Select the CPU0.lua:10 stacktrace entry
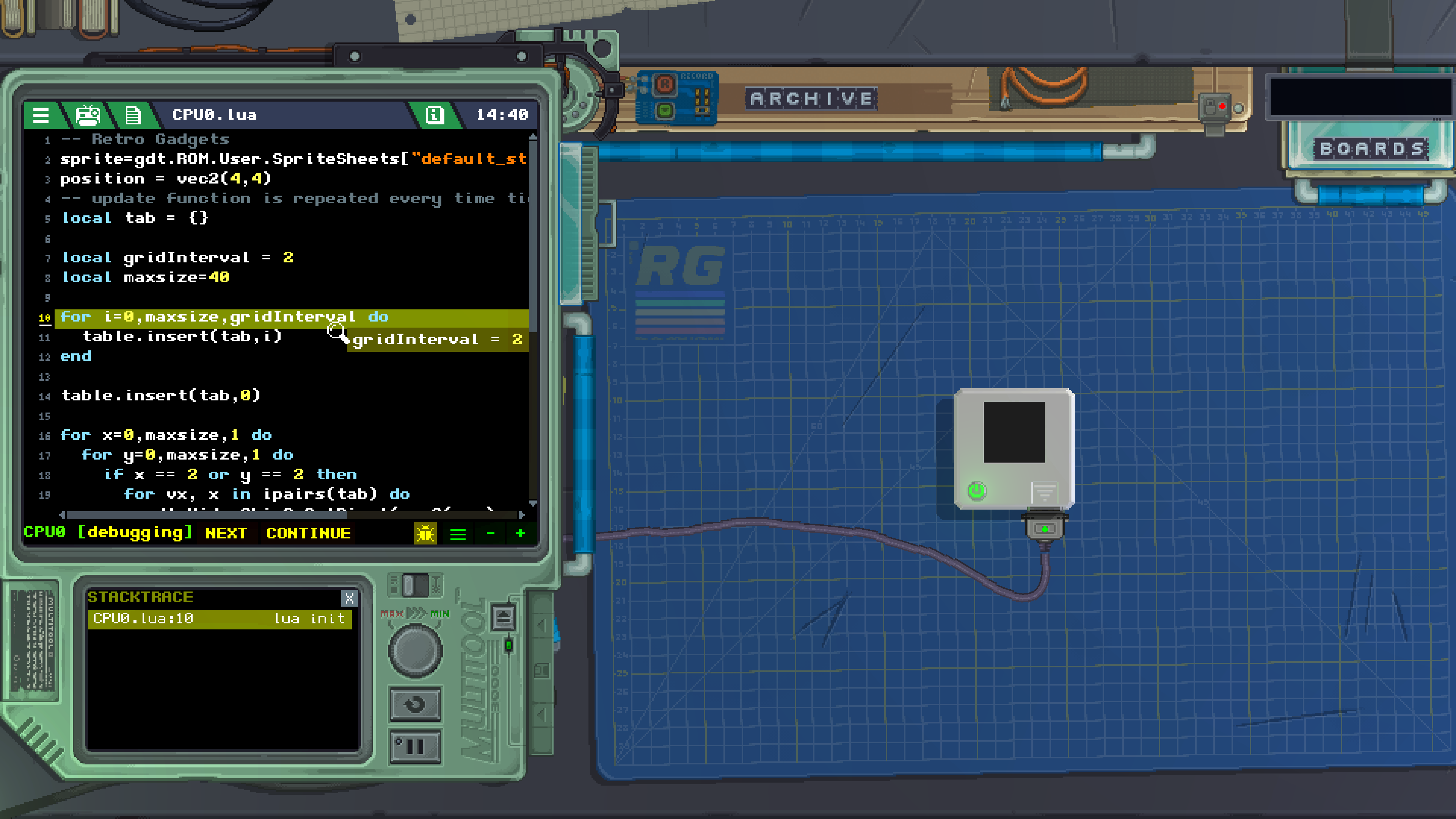The height and width of the screenshot is (819, 1456). (219, 618)
